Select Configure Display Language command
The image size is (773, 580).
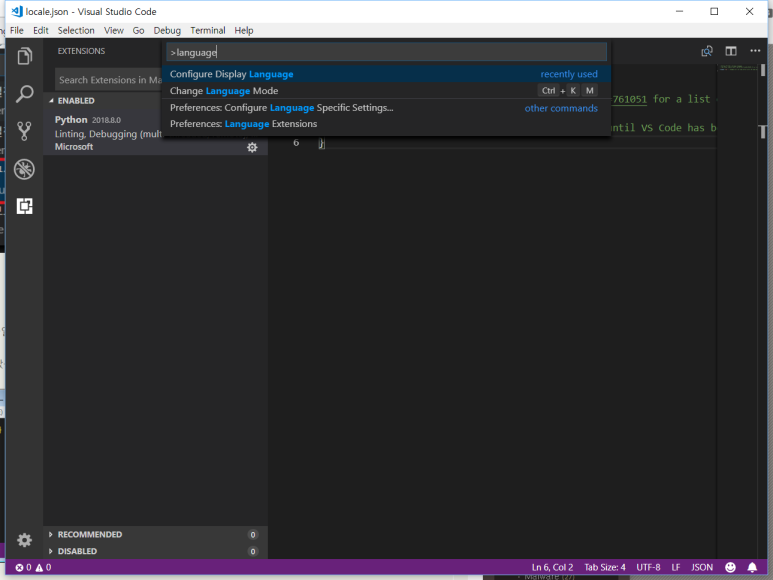pos(386,74)
